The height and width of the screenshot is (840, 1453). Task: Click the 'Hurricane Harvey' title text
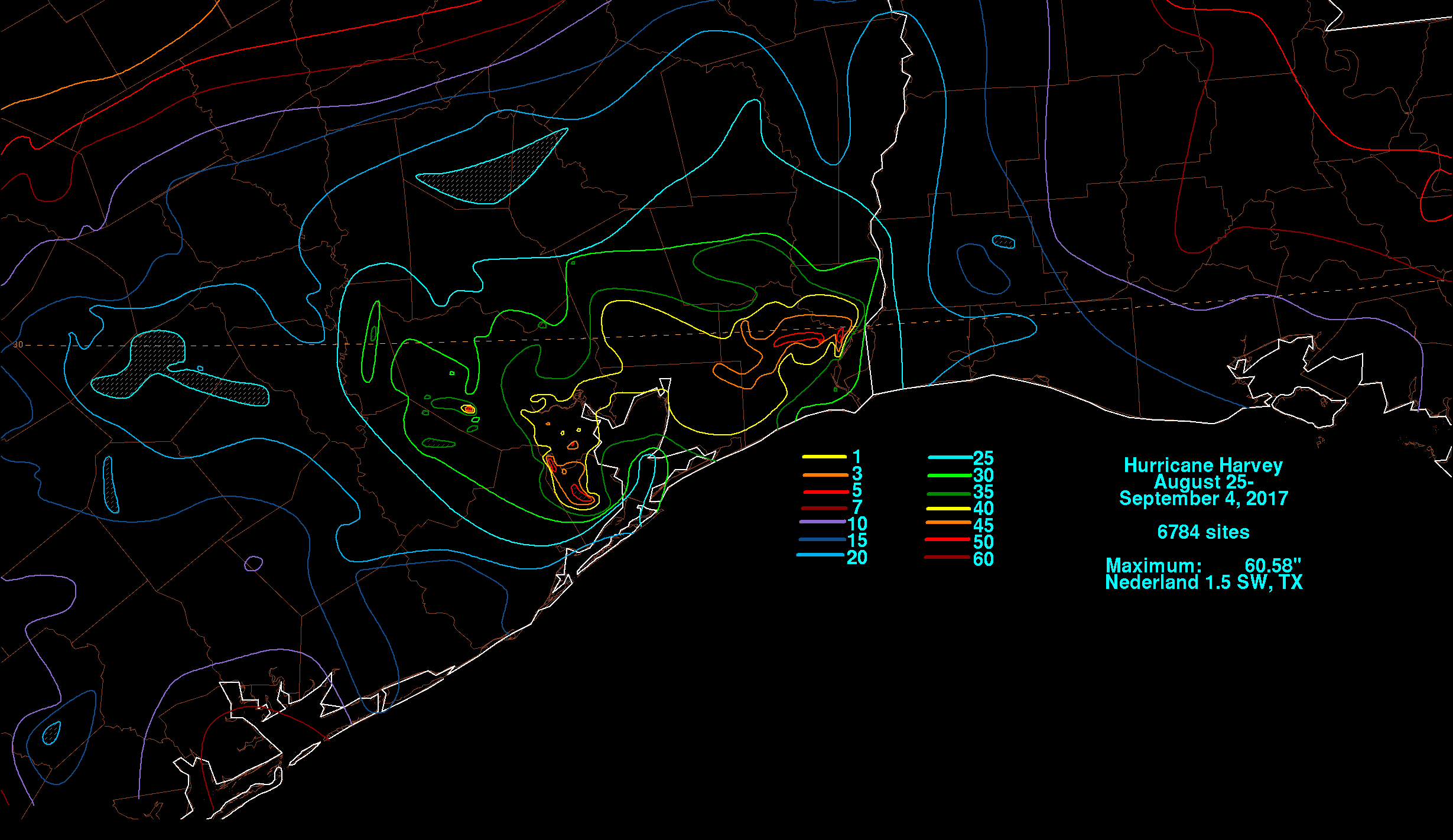[x=1203, y=465]
